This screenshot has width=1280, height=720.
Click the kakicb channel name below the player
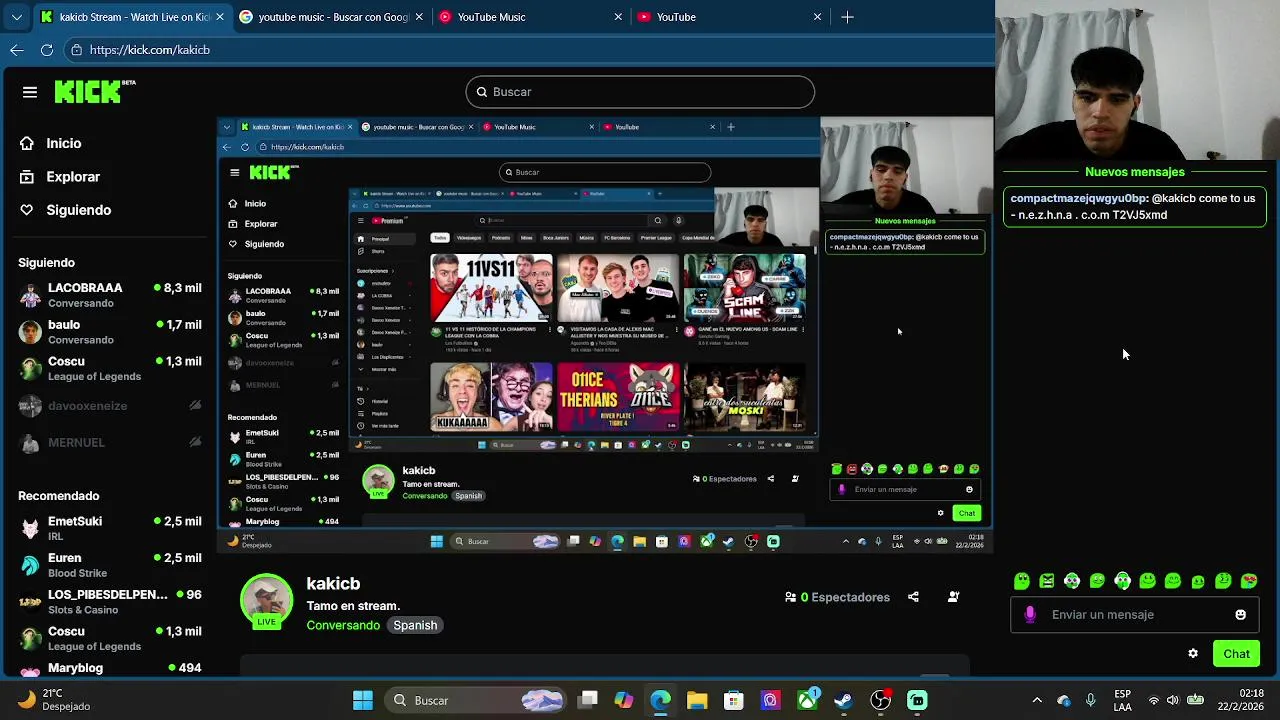tap(333, 584)
